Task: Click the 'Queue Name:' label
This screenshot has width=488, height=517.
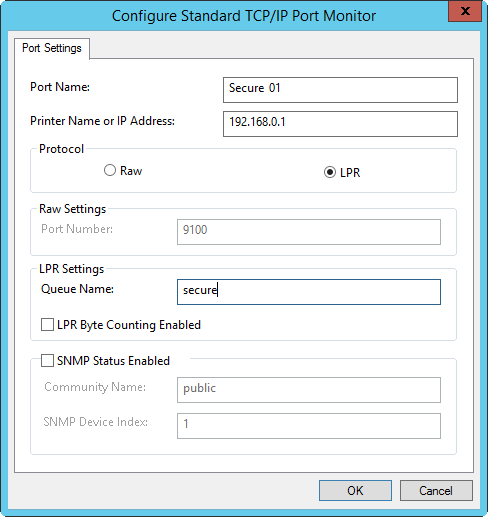Action: coord(77,289)
